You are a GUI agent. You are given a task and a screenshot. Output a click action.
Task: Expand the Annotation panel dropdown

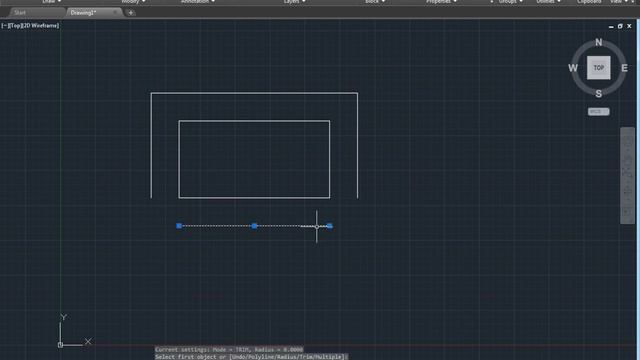(x=198, y=2)
